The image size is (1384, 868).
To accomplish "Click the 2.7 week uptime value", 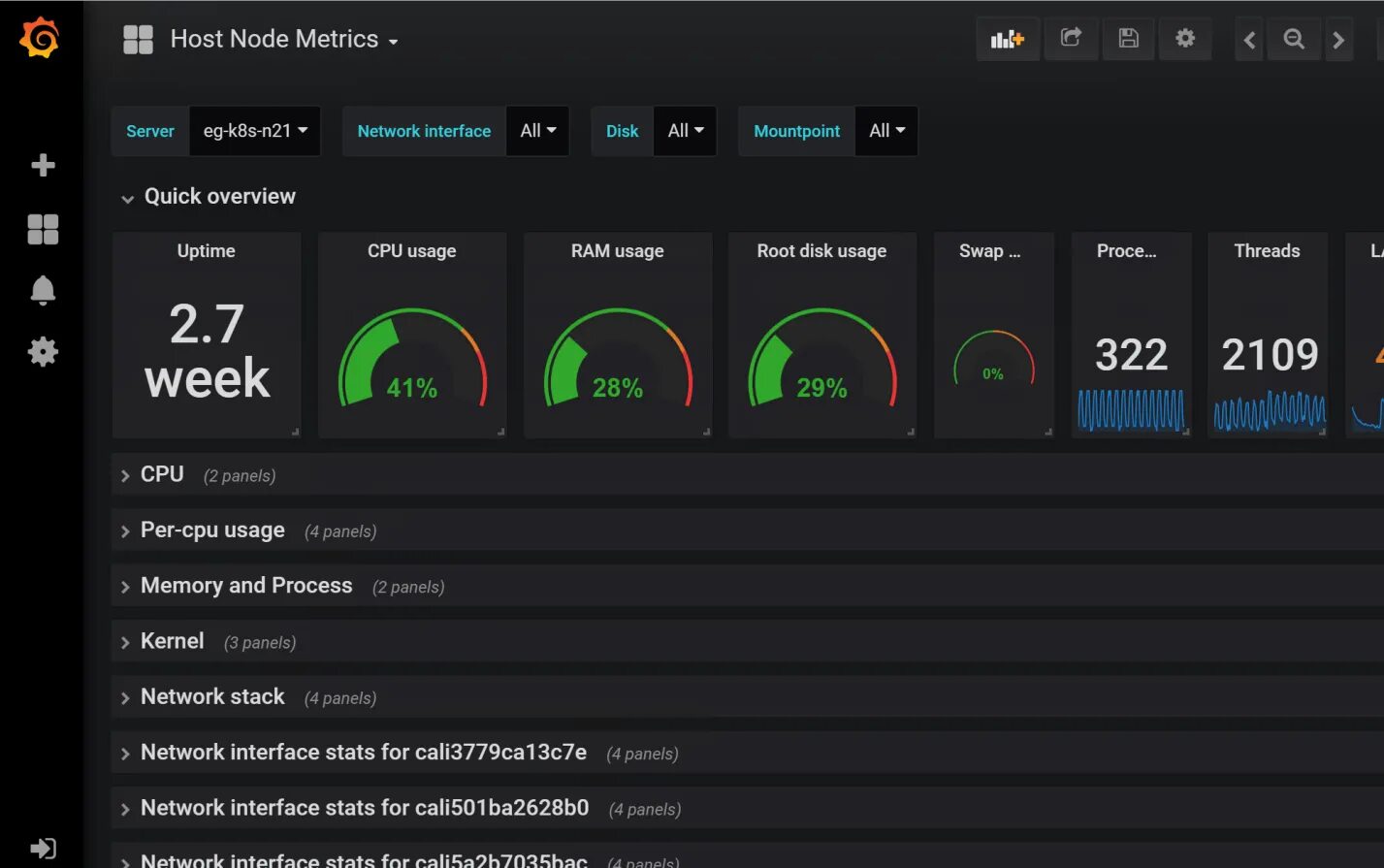I will tap(207, 351).
